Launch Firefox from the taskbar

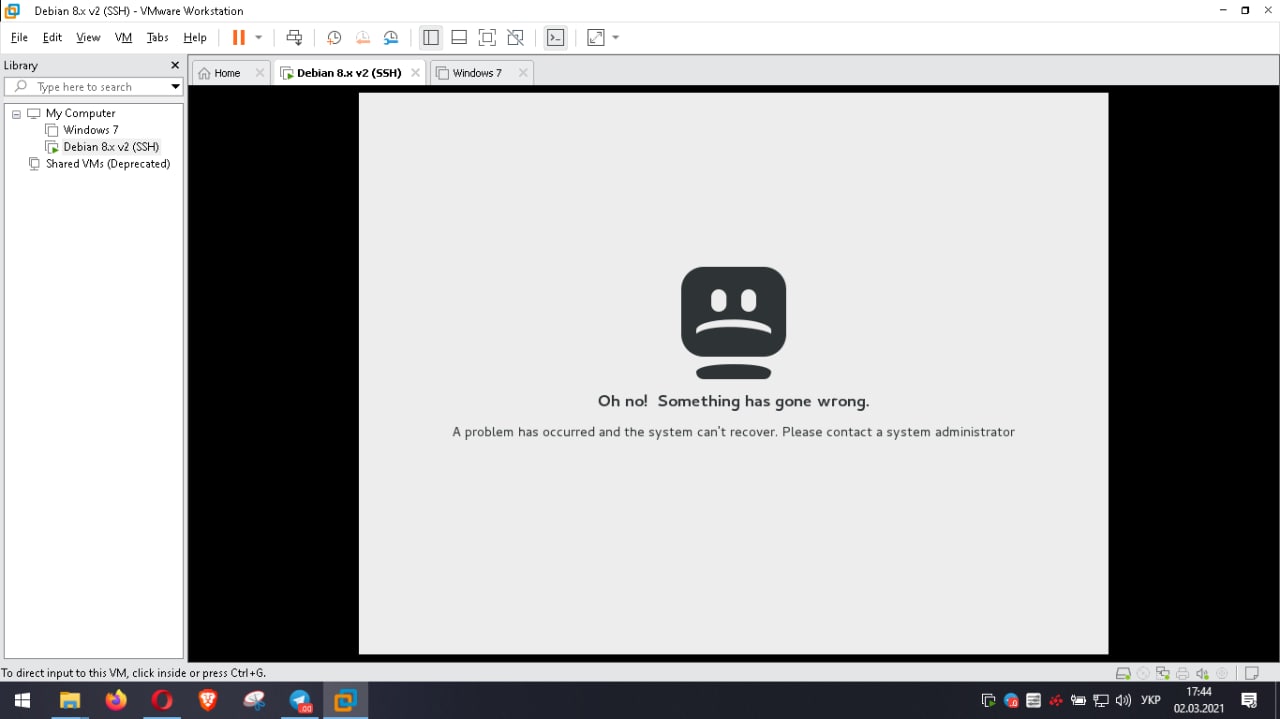pos(116,701)
